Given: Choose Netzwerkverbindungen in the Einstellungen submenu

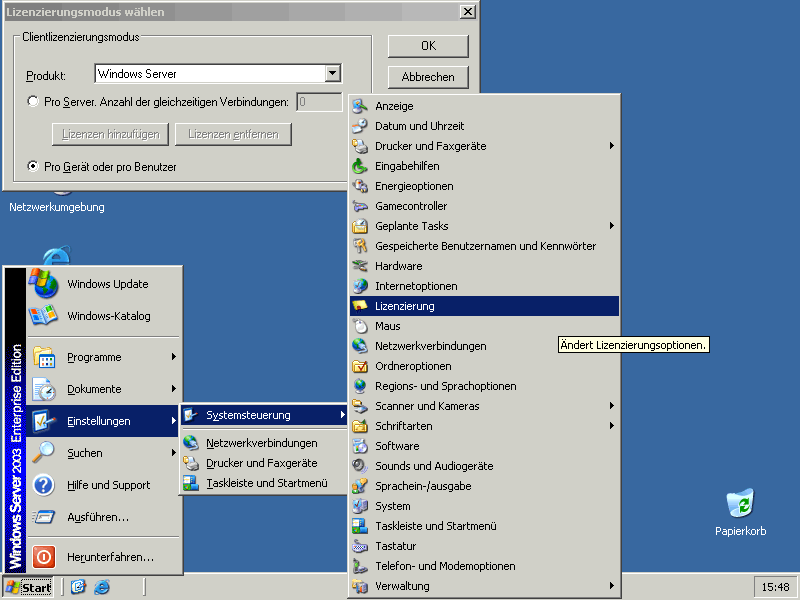Looking at the screenshot, I should click(x=264, y=443).
